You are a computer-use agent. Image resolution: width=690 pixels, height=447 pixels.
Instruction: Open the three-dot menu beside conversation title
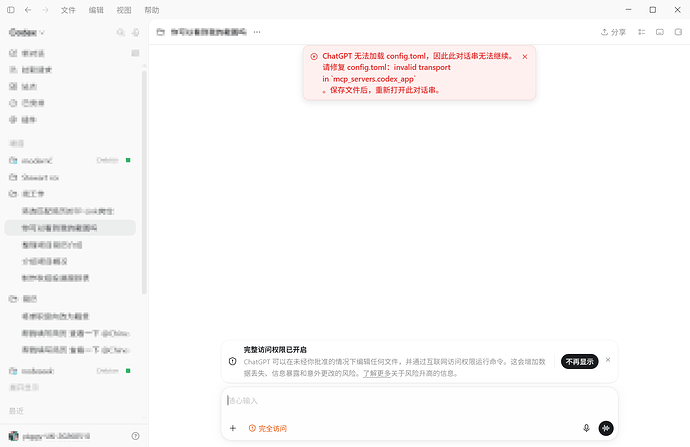[x=257, y=32]
